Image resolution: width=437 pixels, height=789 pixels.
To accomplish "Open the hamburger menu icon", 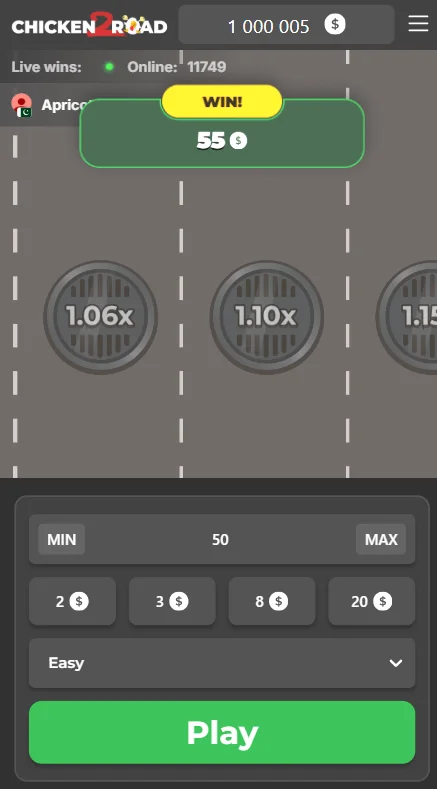I will click(418, 23).
